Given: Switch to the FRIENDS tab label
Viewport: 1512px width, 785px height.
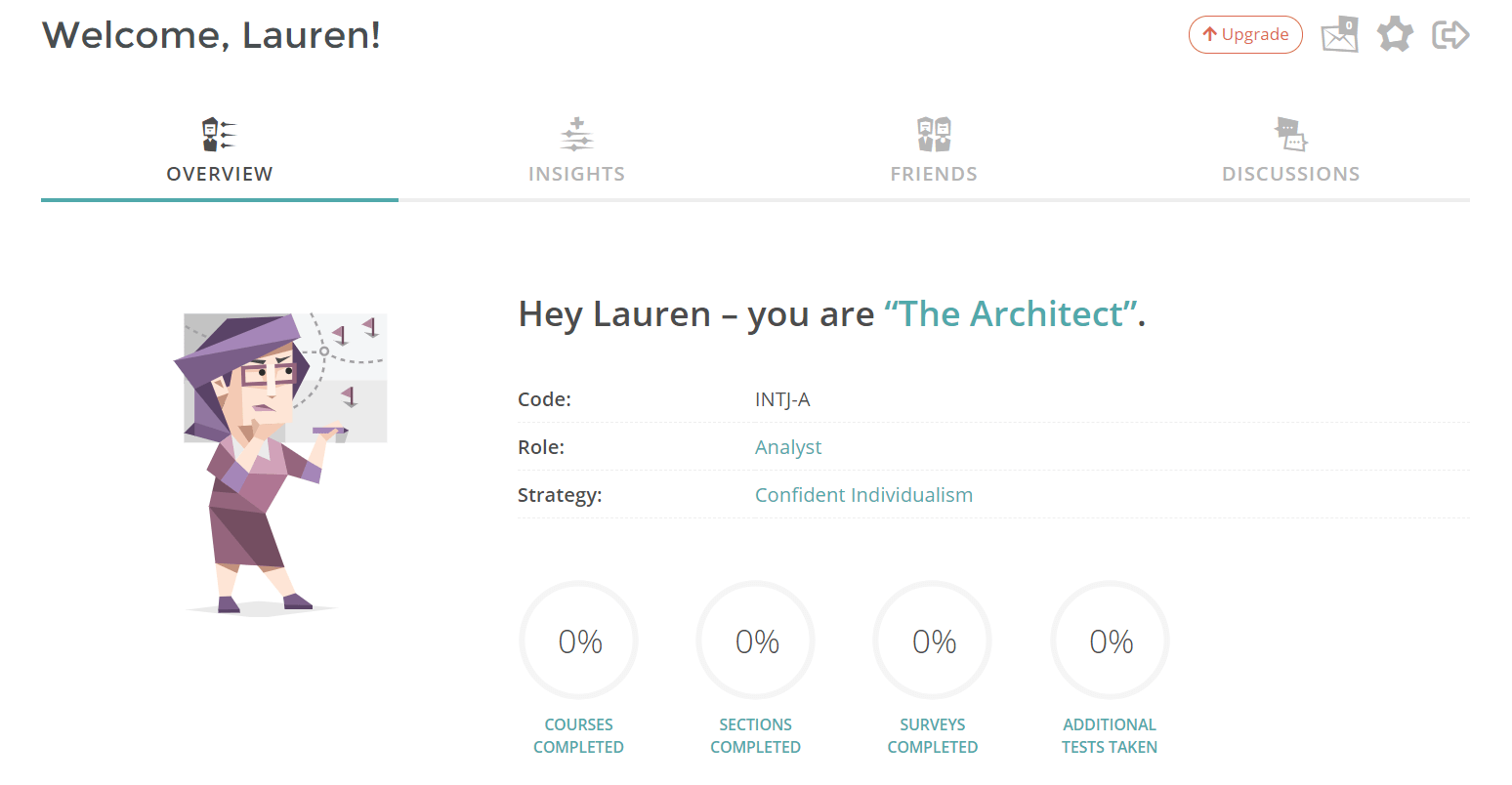Looking at the screenshot, I should (934, 174).
